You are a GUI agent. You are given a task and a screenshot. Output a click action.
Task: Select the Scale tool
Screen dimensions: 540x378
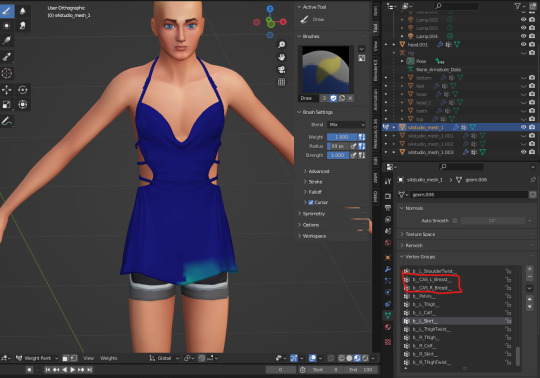tap(7, 104)
